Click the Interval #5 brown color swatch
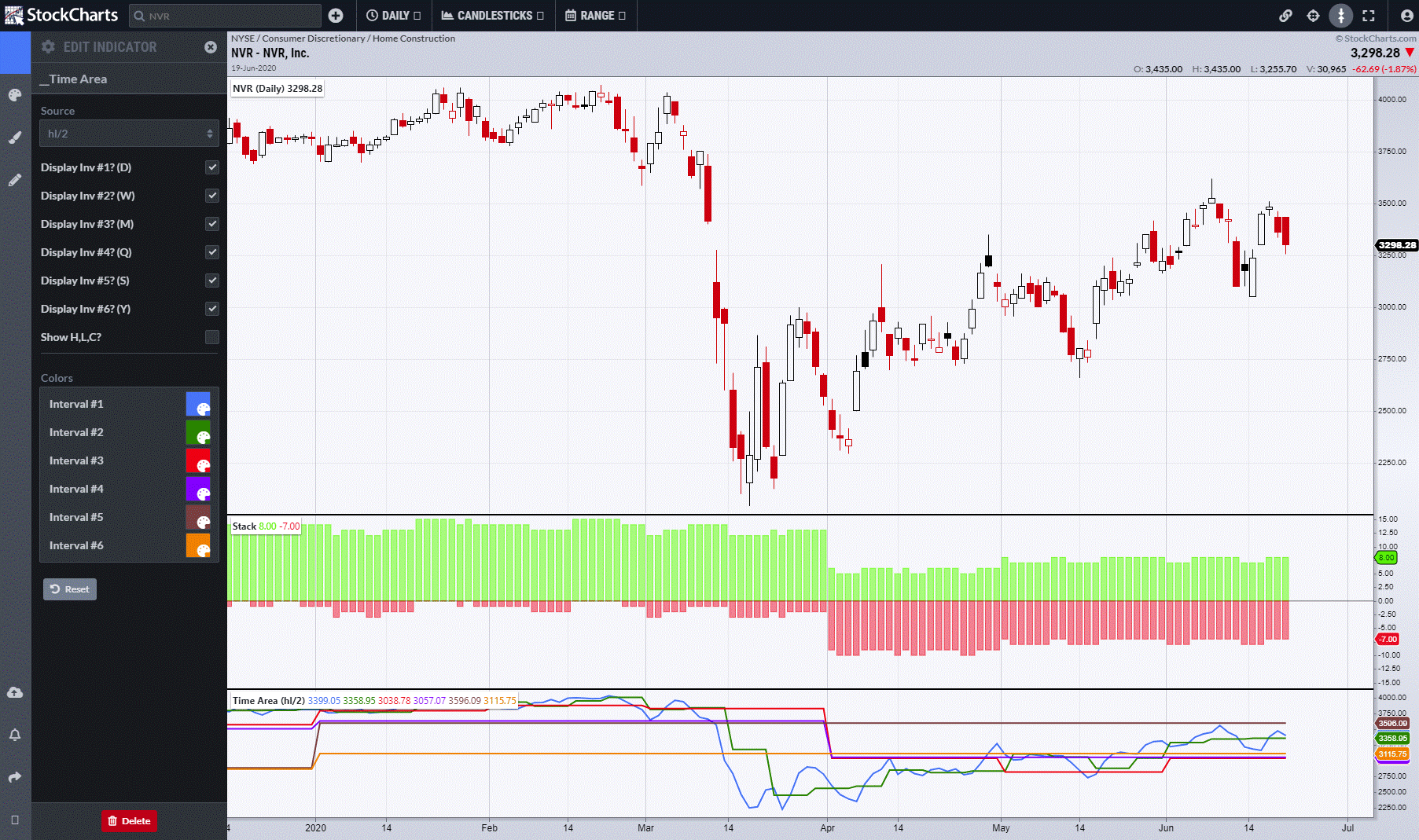This screenshot has width=1419, height=840. pyautogui.click(x=198, y=517)
